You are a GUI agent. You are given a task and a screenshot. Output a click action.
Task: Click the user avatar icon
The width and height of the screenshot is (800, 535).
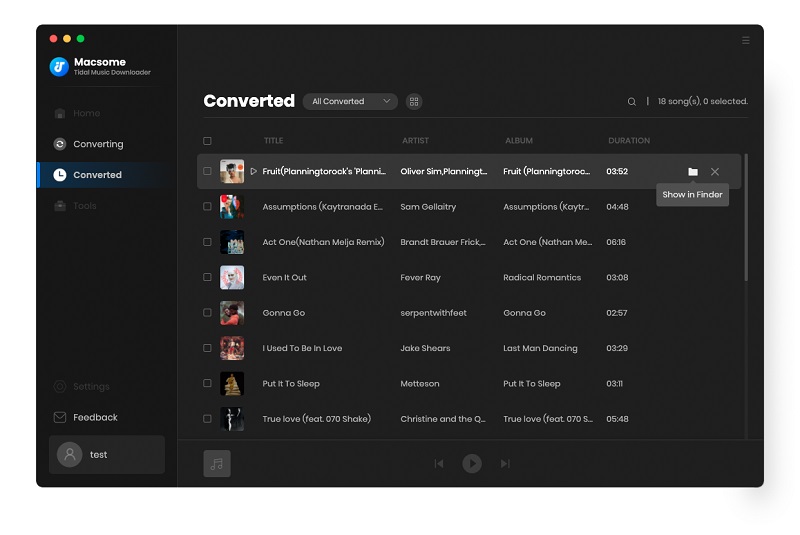point(70,454)
